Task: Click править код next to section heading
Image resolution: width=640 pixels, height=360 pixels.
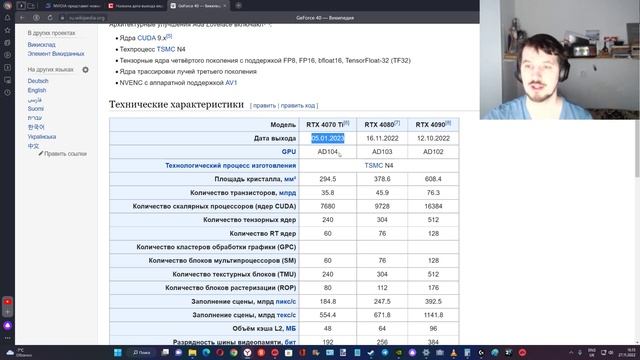Action: tap(298, 105)
